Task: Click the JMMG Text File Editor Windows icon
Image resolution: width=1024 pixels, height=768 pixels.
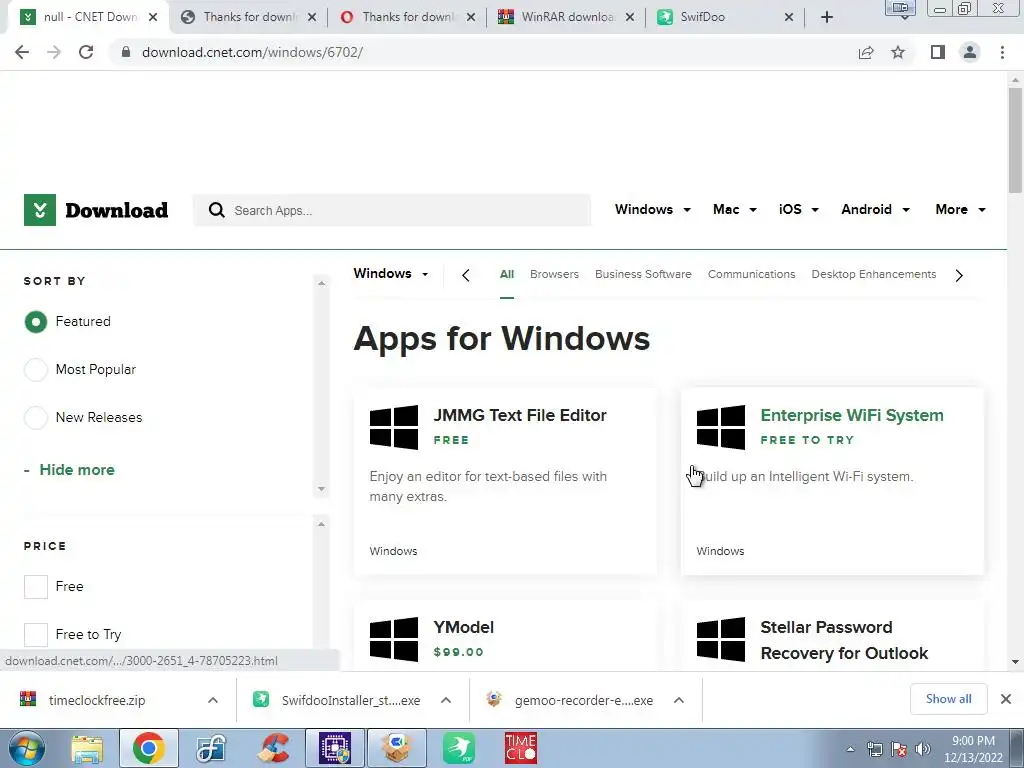Action: pos(394,427)
